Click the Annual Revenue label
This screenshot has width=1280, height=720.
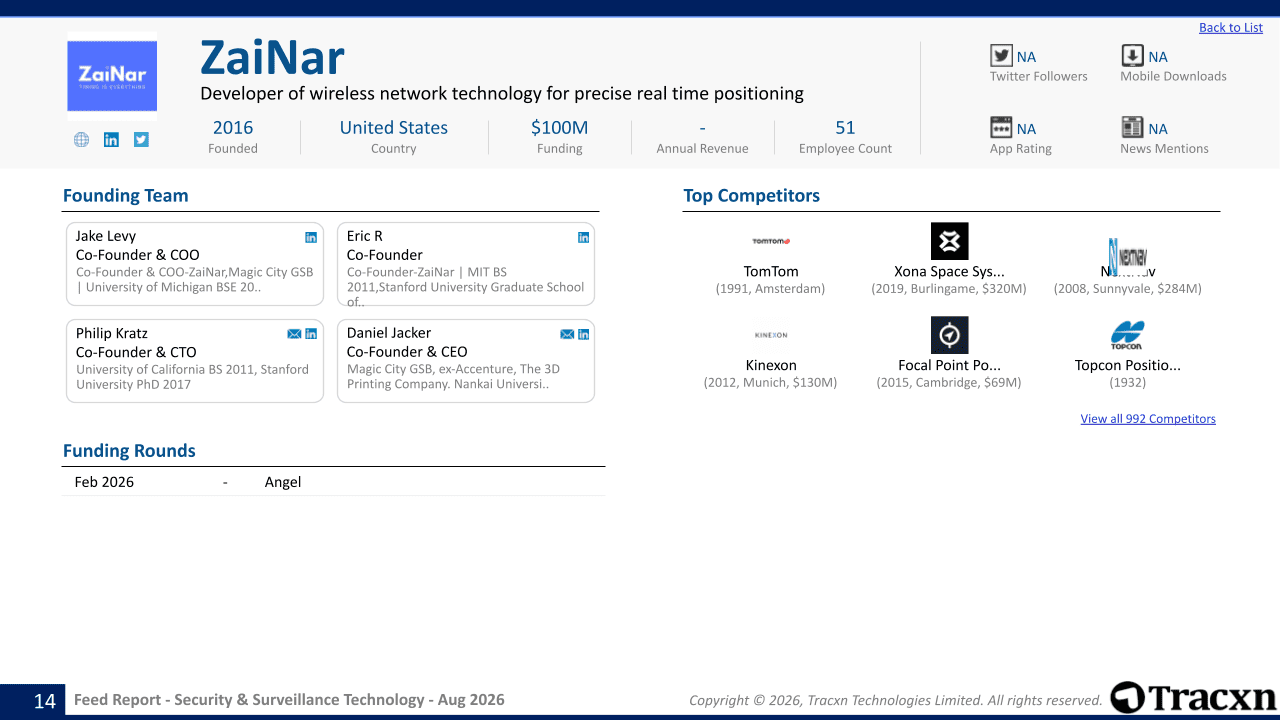703,149
